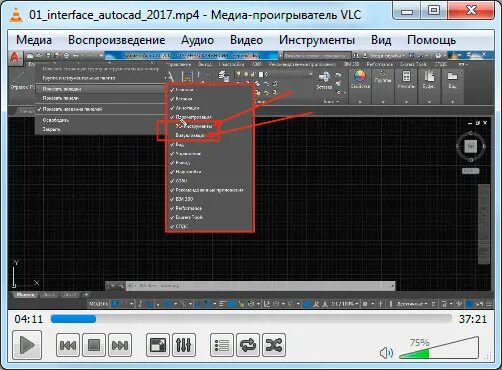This screenshot has height=370, width=502.
Task: Toggle shuffle (random) playback
Action: tap(274, 345)
